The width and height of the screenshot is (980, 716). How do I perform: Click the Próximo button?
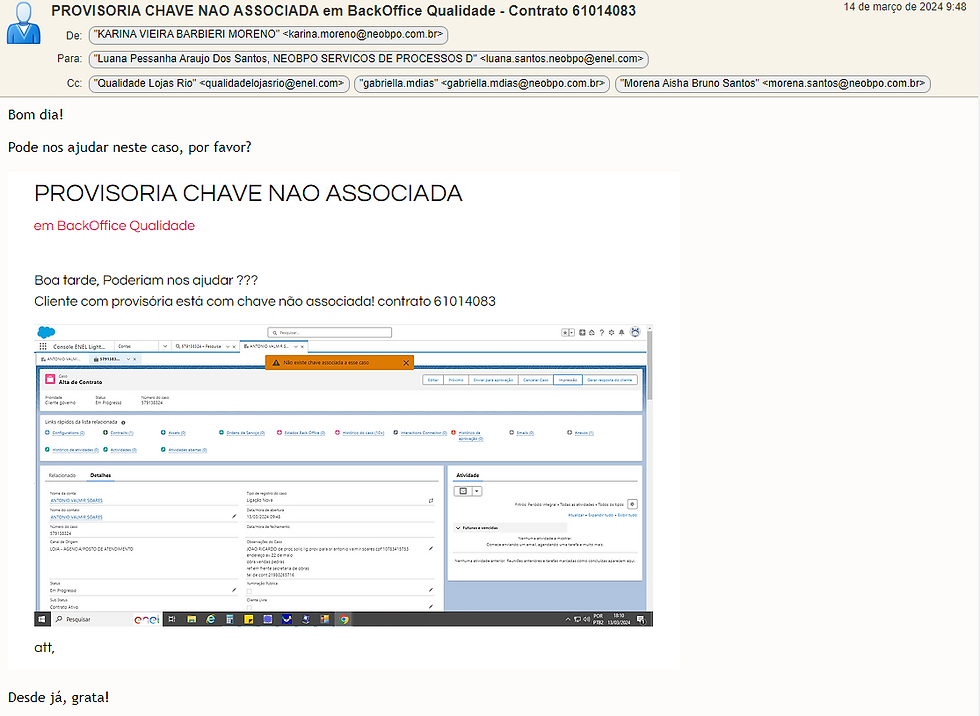[x=456, y=380]
